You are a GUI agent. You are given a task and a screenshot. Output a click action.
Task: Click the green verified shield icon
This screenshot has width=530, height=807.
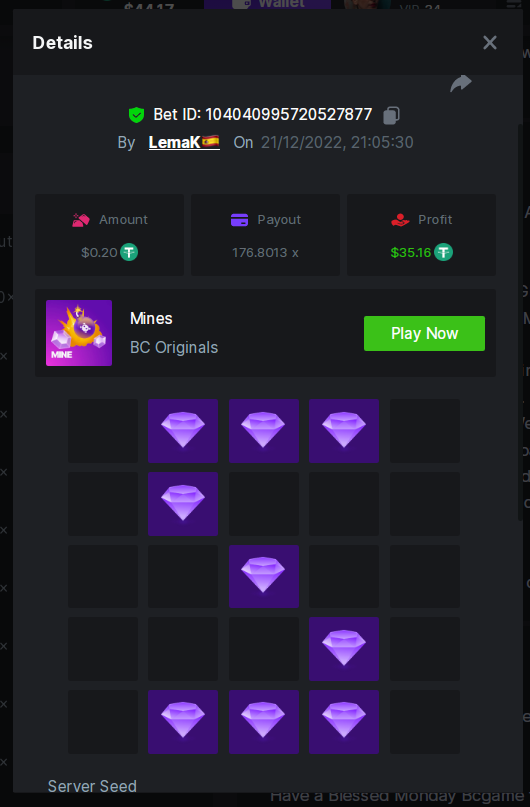136,115
